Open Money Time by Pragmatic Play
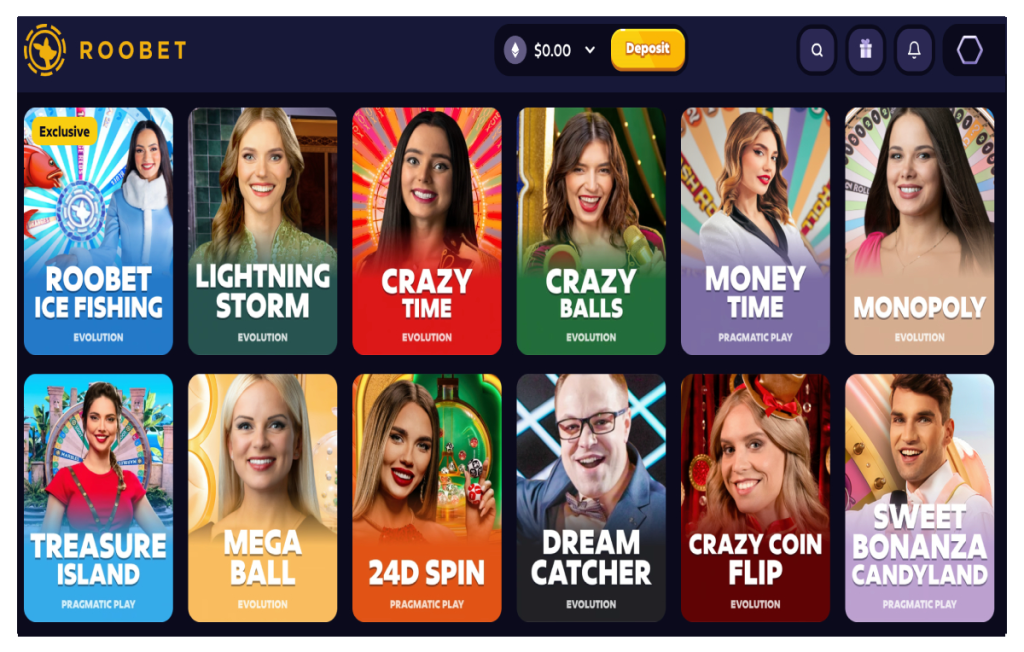The height and width of the screenshot is (652, 1024). (756, 231)
